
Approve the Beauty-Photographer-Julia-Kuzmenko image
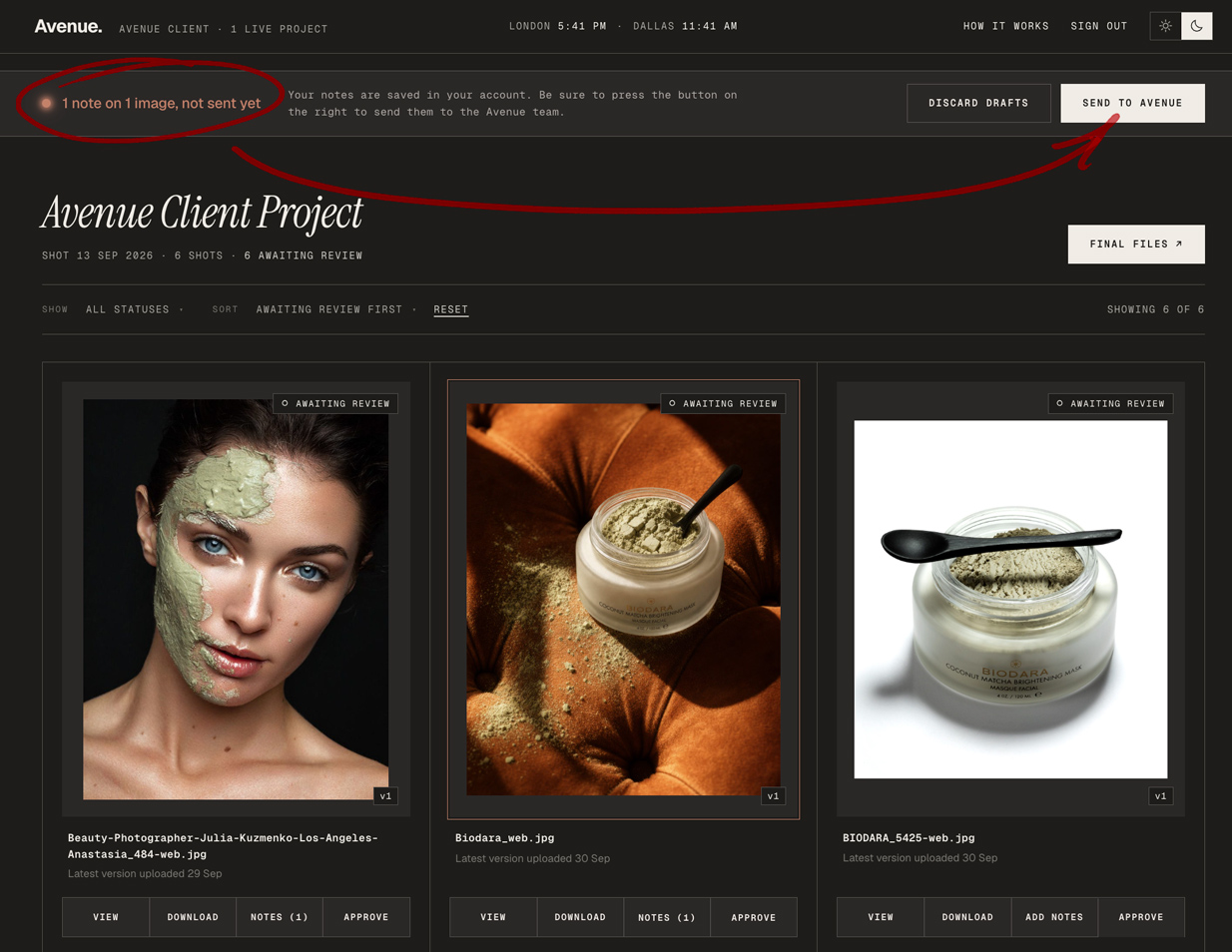tap(366, 917)
